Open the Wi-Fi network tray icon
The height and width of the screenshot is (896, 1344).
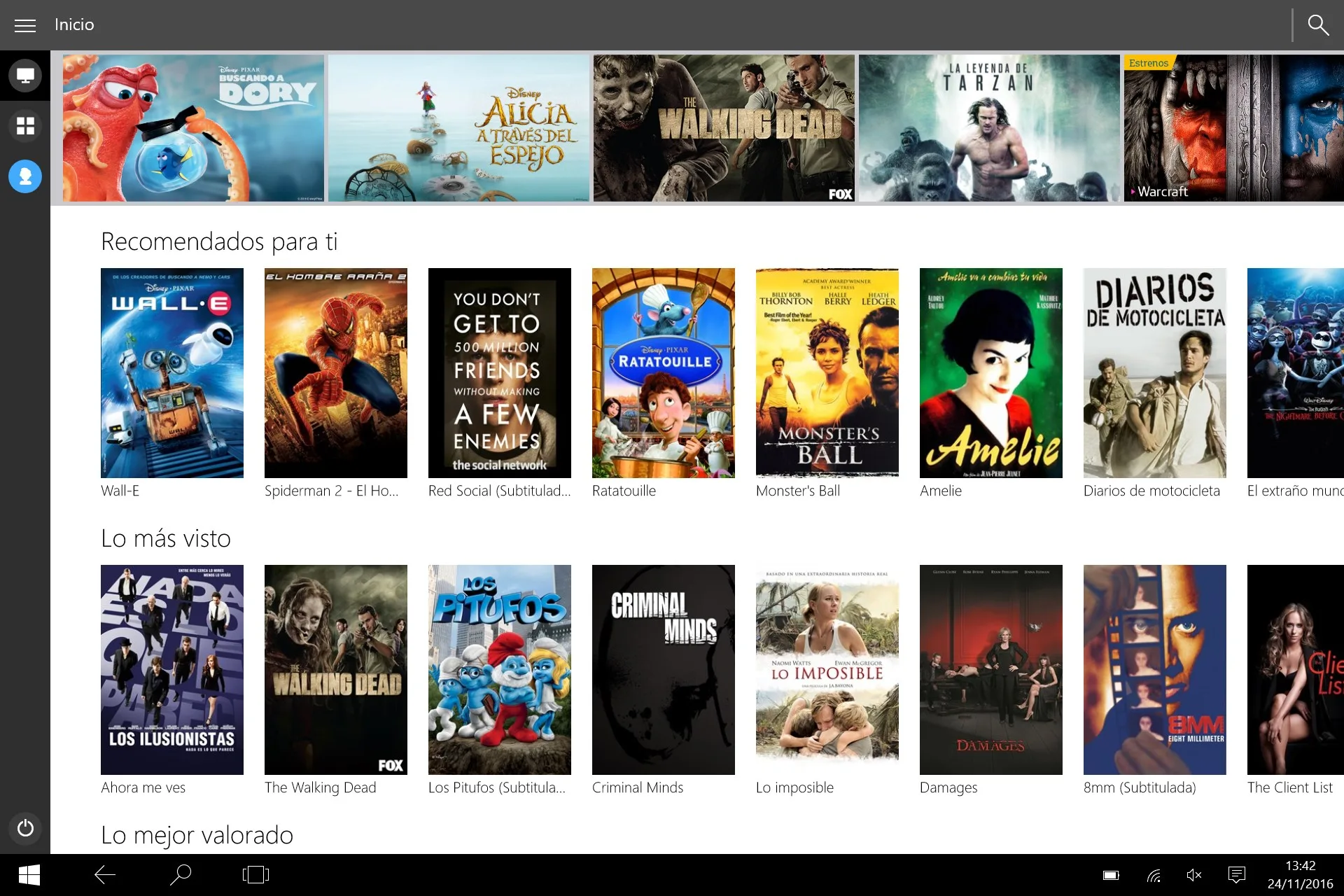(1154, 875)
